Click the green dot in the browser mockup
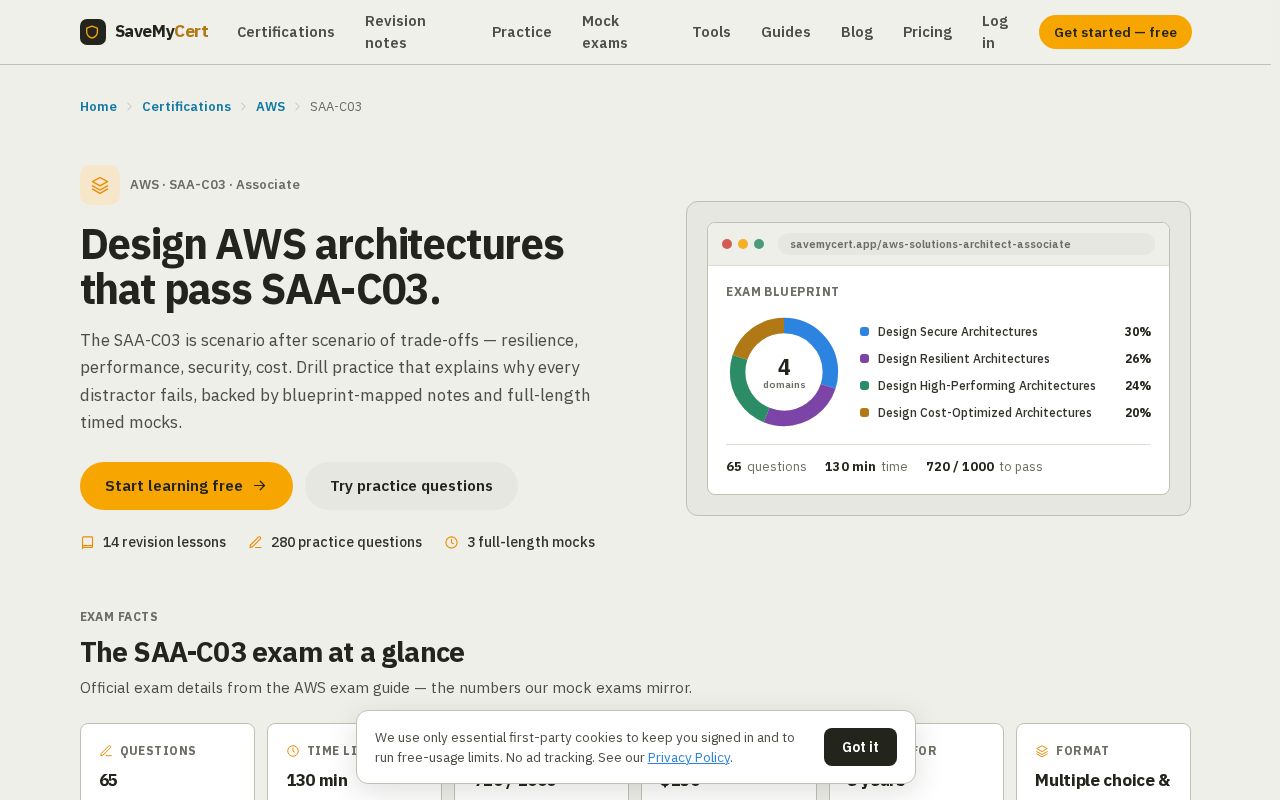1280x800 pixels. (x=759, y=244)
